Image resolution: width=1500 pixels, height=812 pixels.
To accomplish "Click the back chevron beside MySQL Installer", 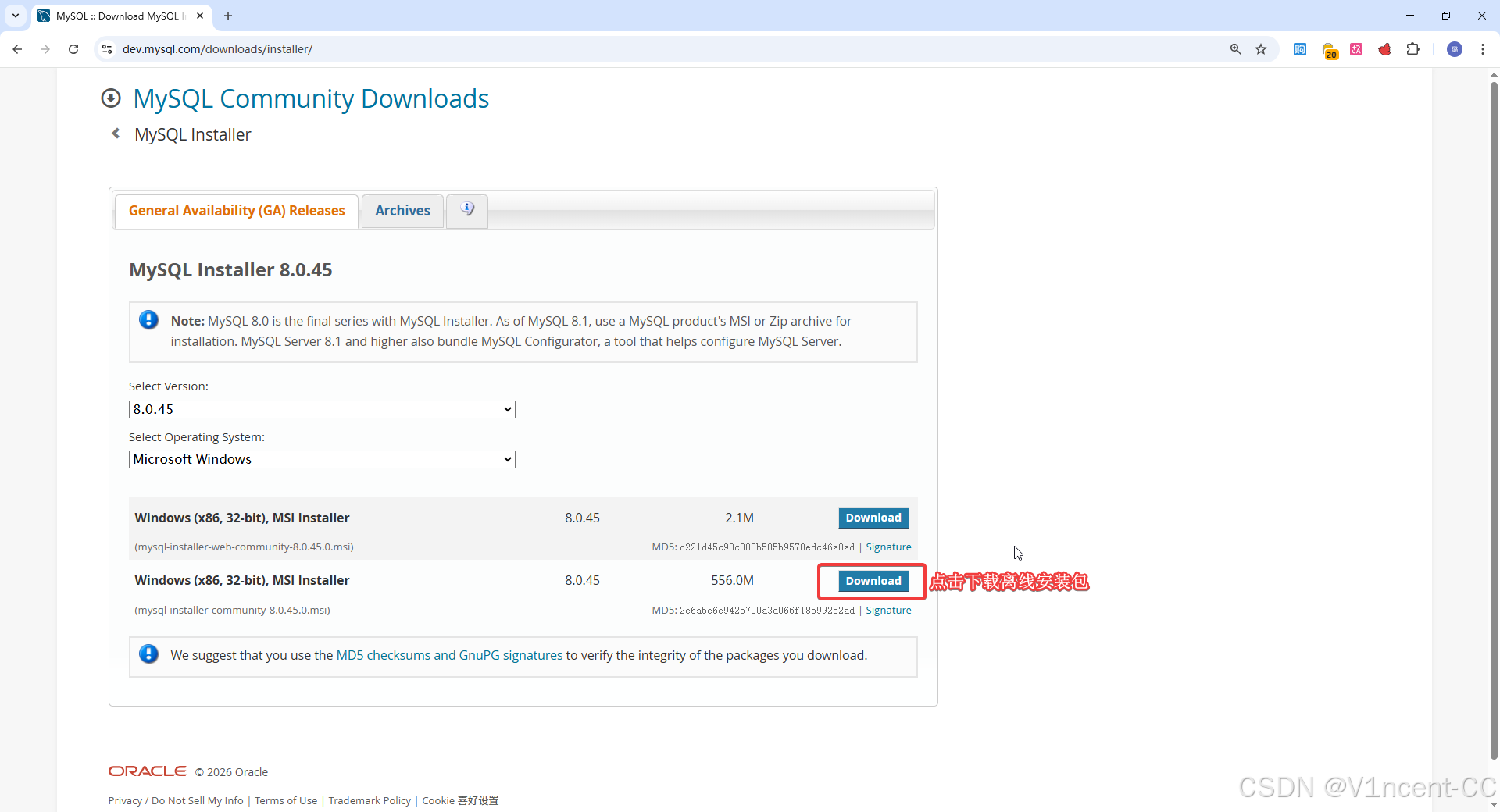I will pyautogui.click(x=116, y=134).
